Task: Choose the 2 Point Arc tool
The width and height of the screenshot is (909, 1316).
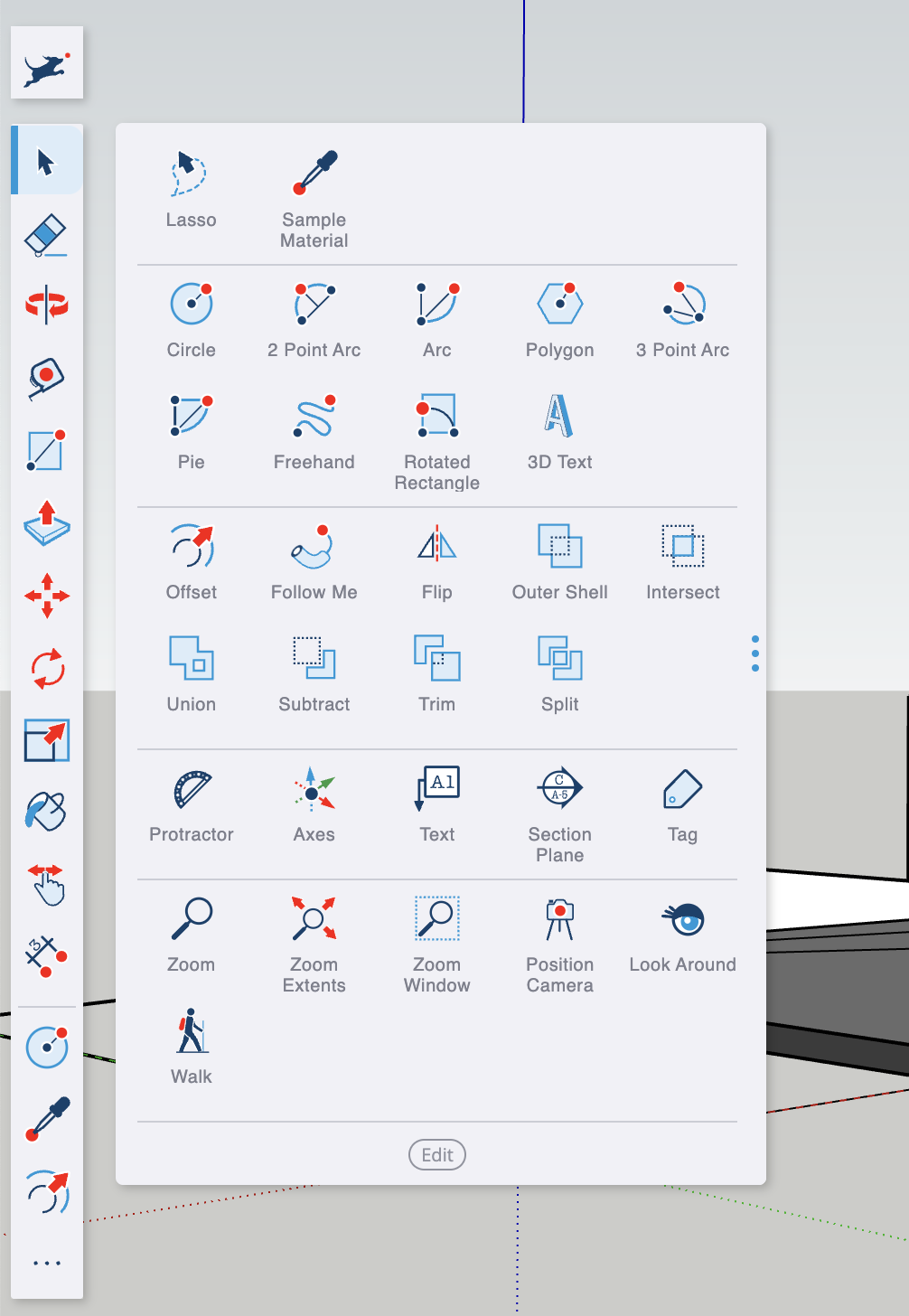Action: tap(314, 321)
